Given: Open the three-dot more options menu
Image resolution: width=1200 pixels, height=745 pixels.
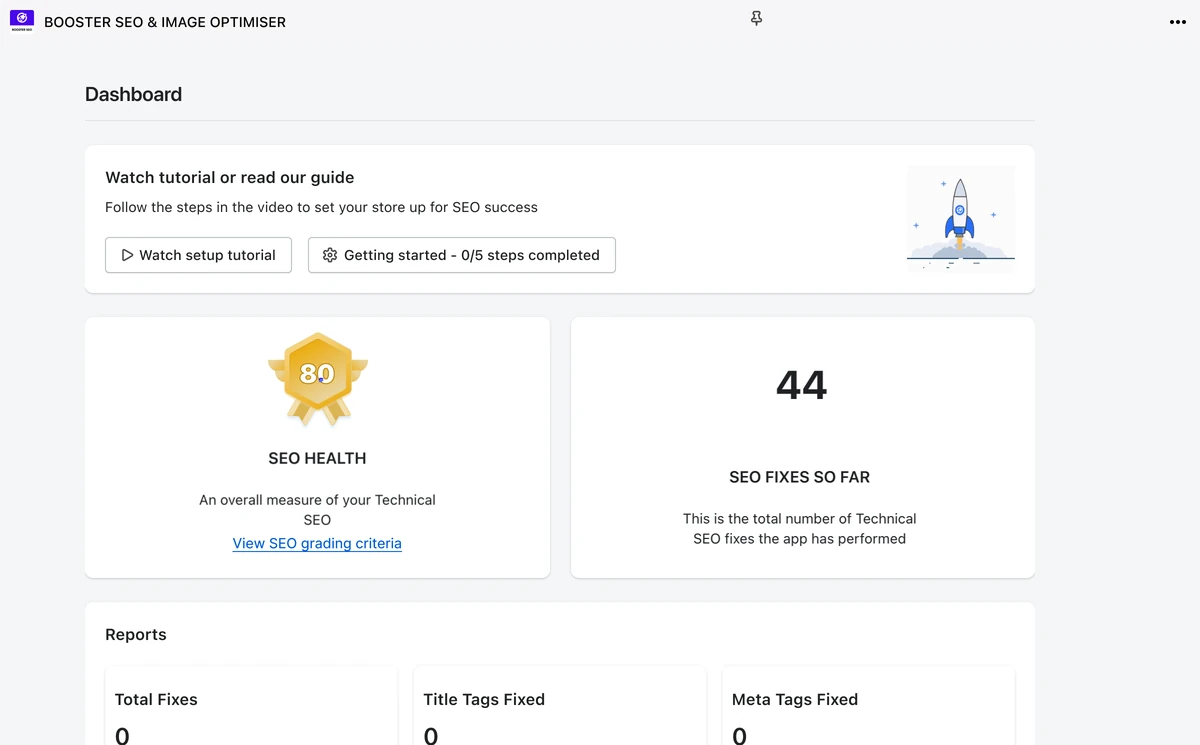Looking at the screenshot, I should (1177, 22).
